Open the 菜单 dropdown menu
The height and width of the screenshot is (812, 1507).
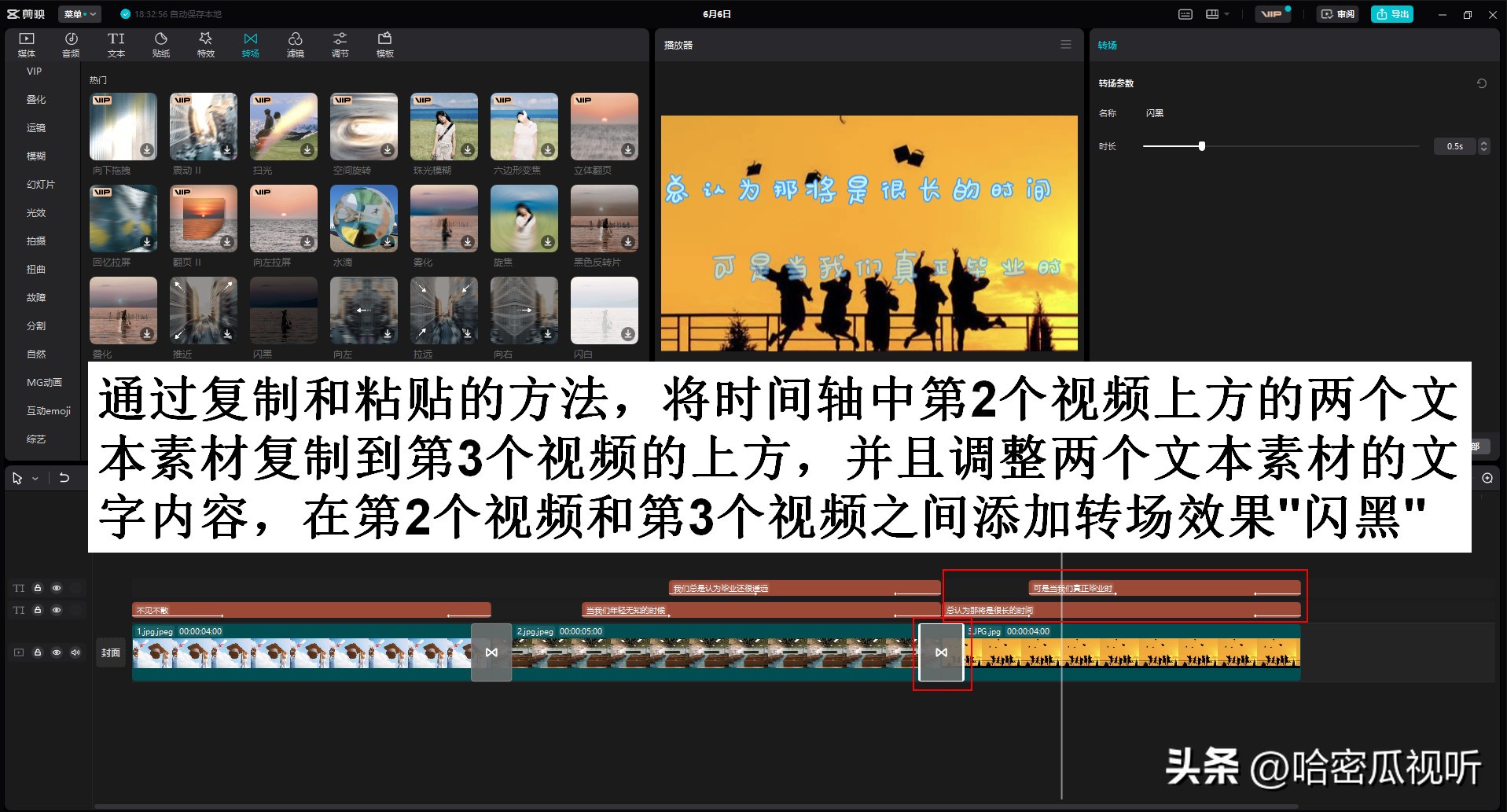click(81, 13)
